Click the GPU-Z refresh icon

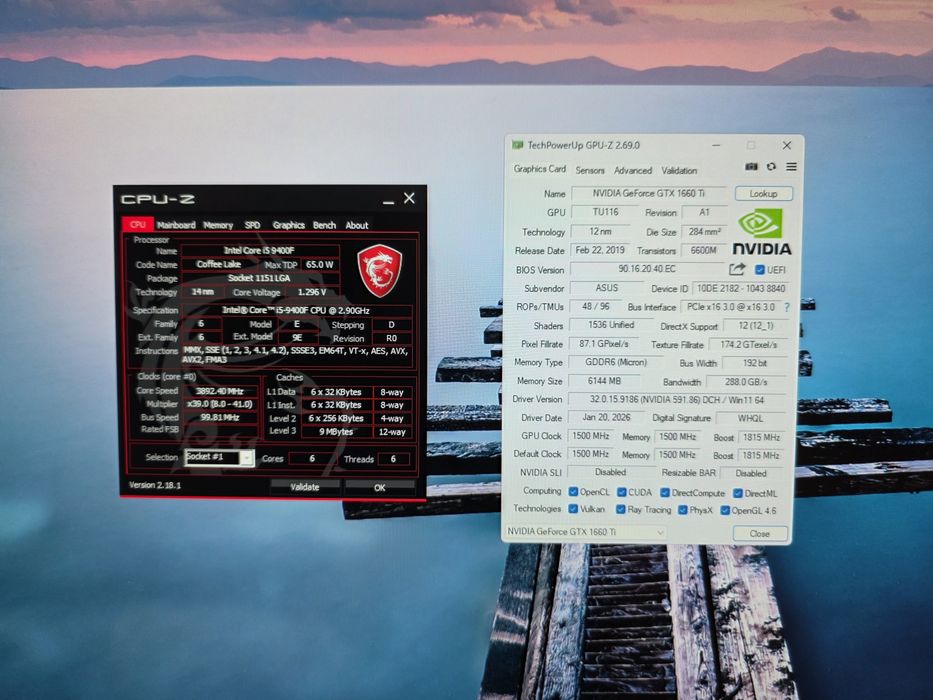[x=771, y=167]
